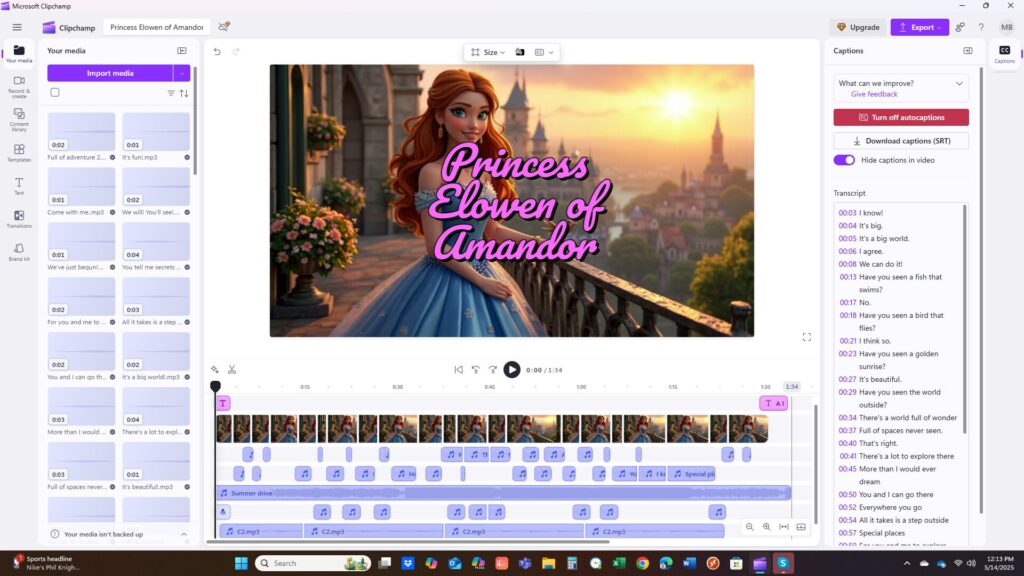1024x576 pixels.
Task: Click the Give feedback link
Action: (x=874, y=94)
